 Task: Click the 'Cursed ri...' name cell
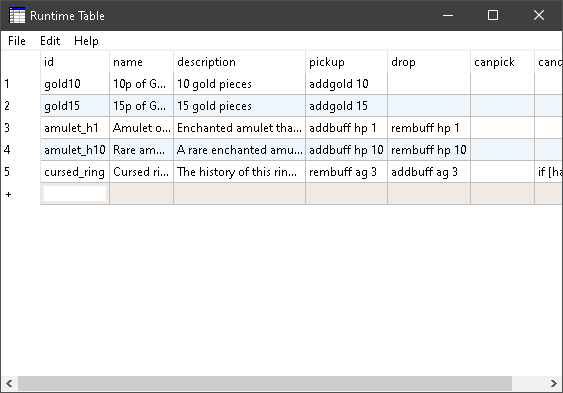pyautogui.click(x=141, y=172)
